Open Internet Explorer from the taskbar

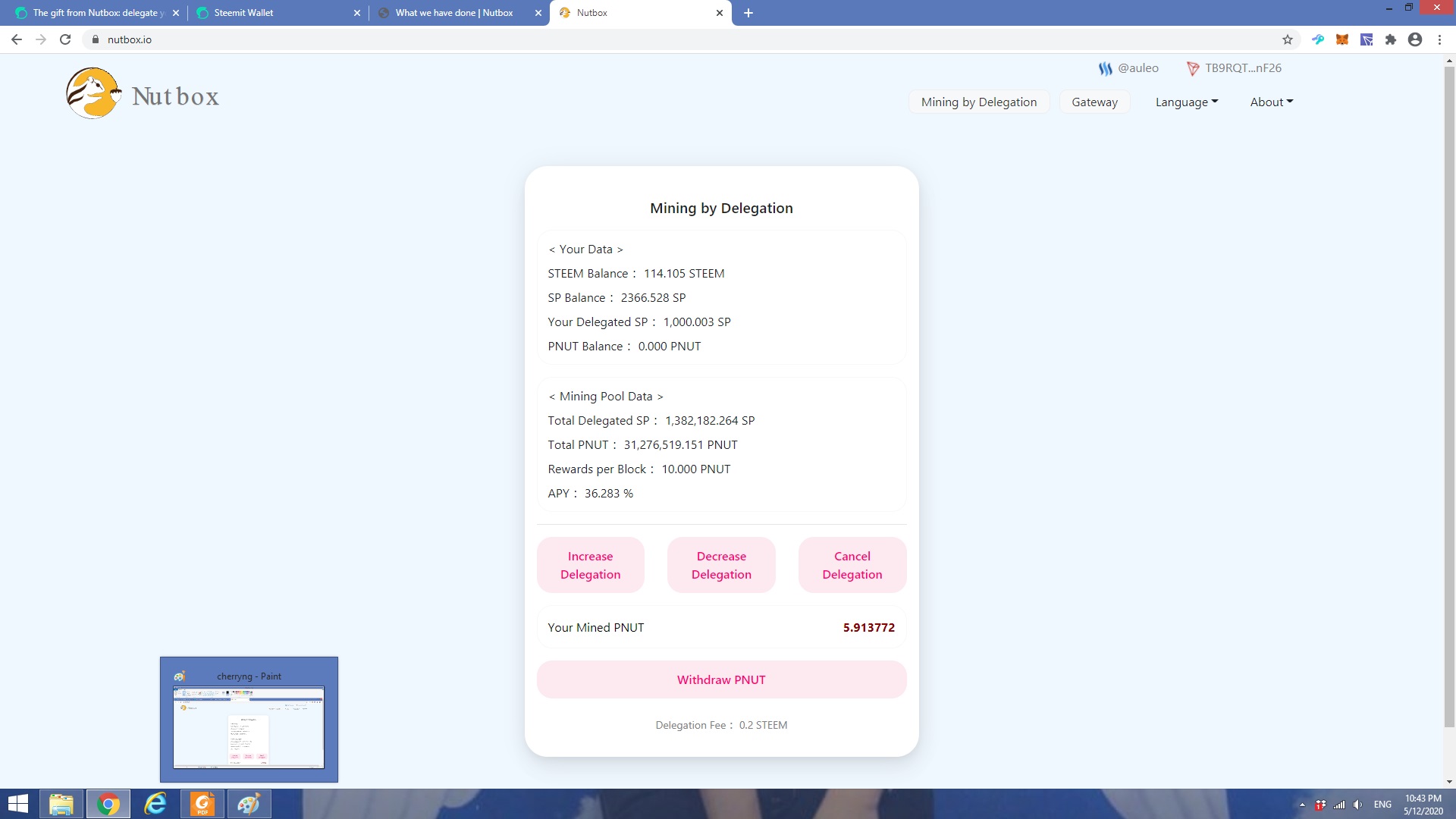(155, 804)
